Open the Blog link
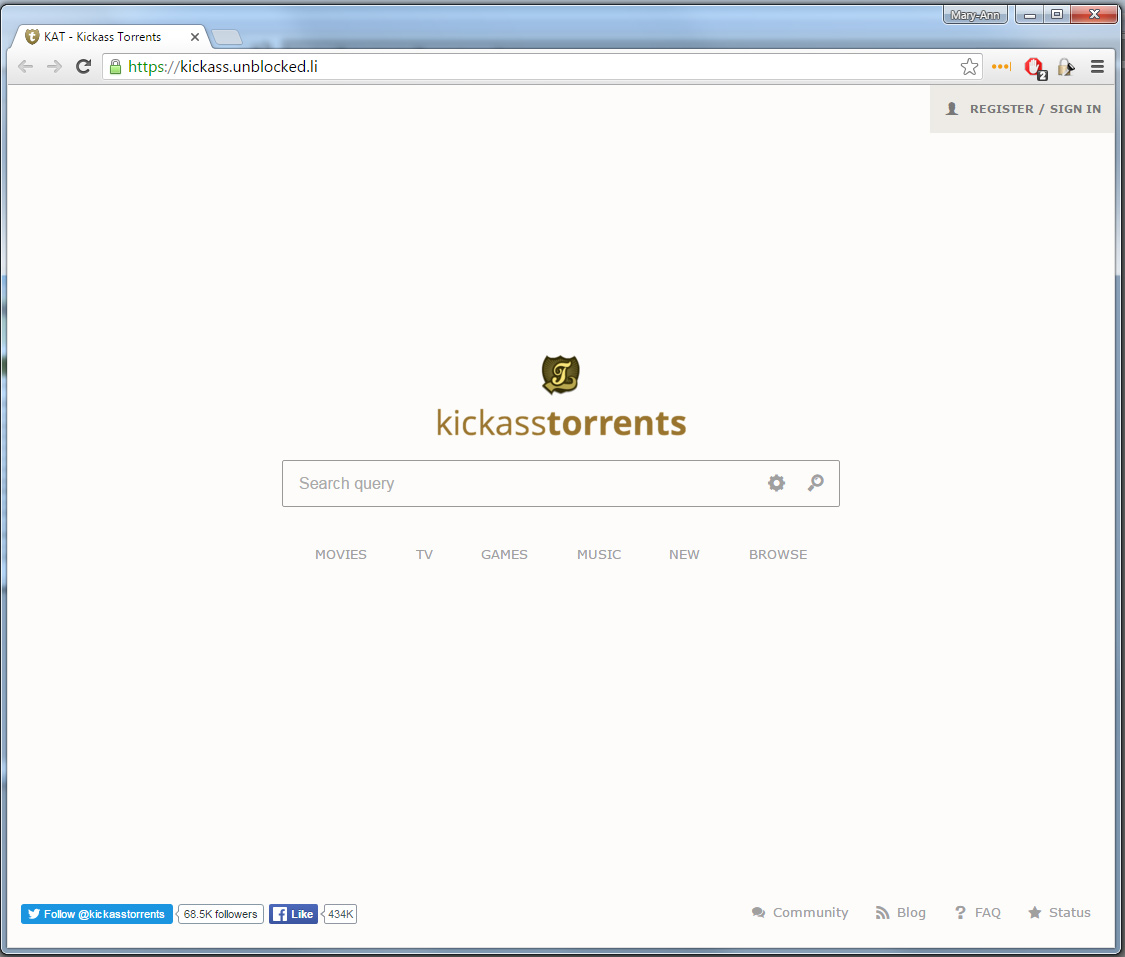This screenshot has height=957, width=1125. pos(901,913)
